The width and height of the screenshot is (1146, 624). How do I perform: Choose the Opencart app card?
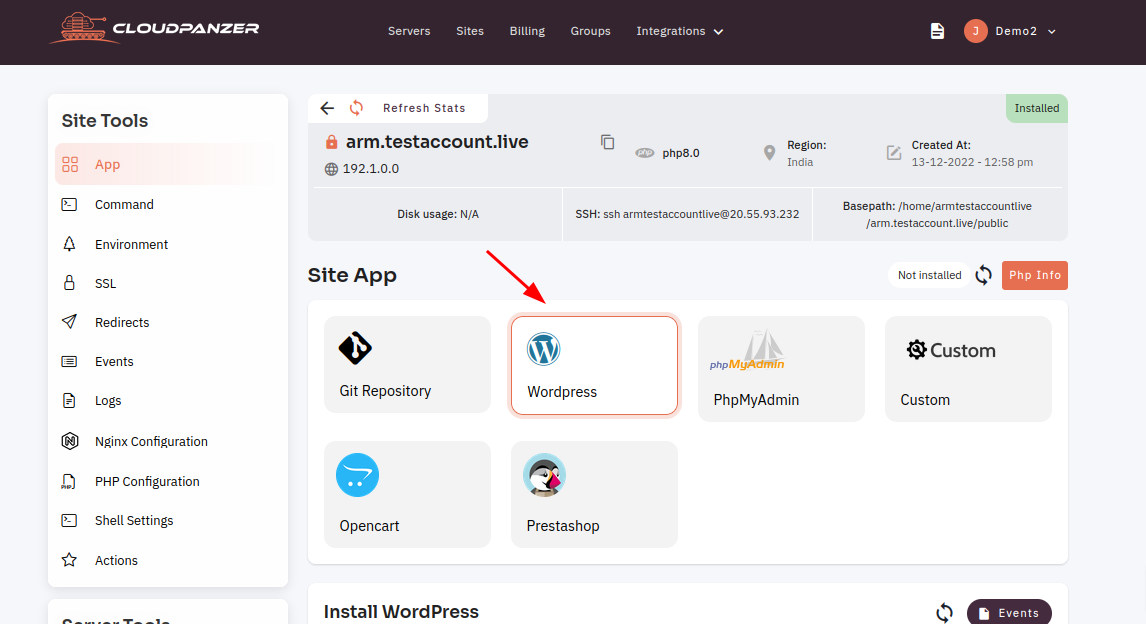(x=407, y=495)
